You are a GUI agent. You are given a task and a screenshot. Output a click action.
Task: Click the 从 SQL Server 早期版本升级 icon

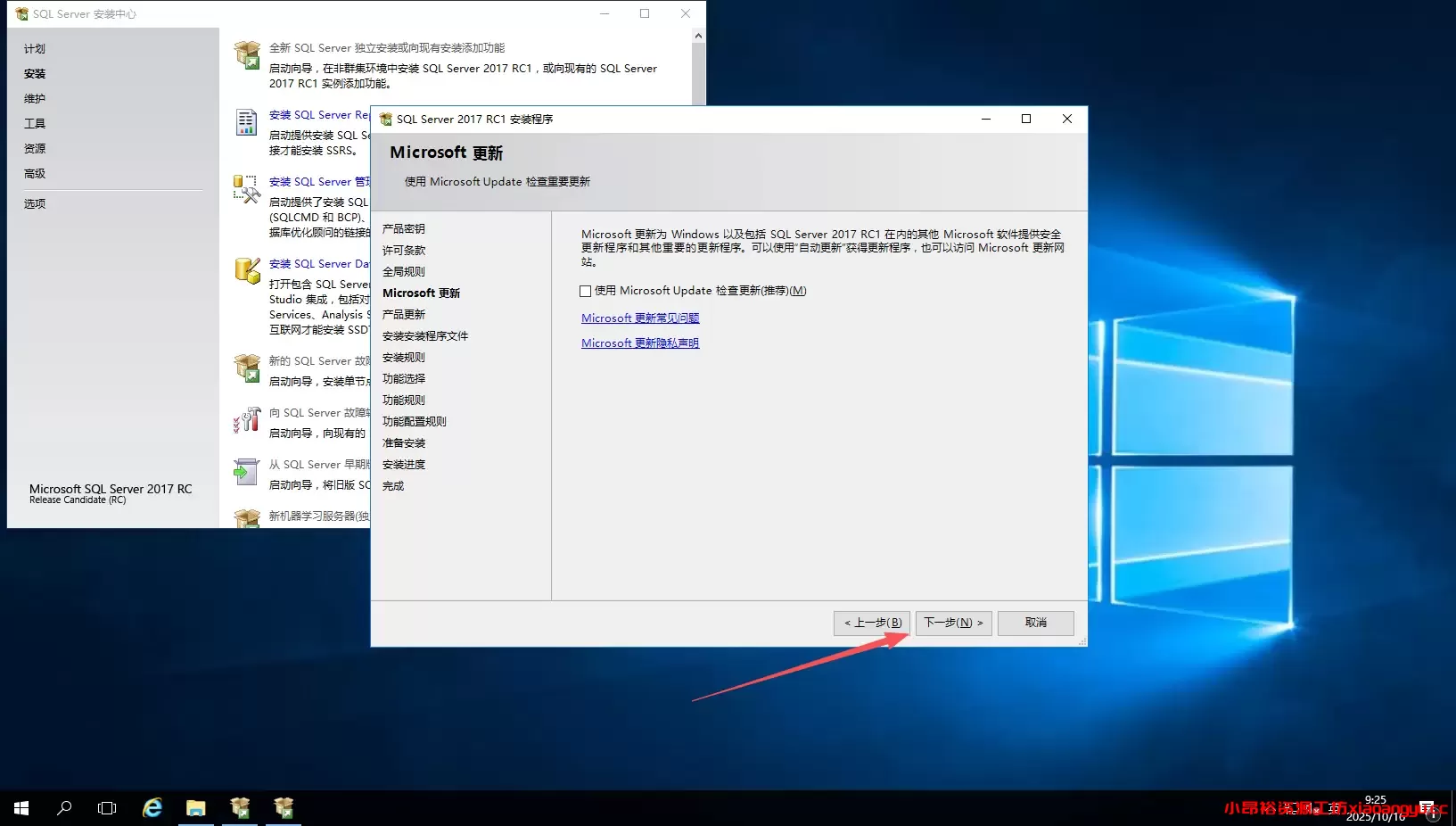tap(247, 472)
